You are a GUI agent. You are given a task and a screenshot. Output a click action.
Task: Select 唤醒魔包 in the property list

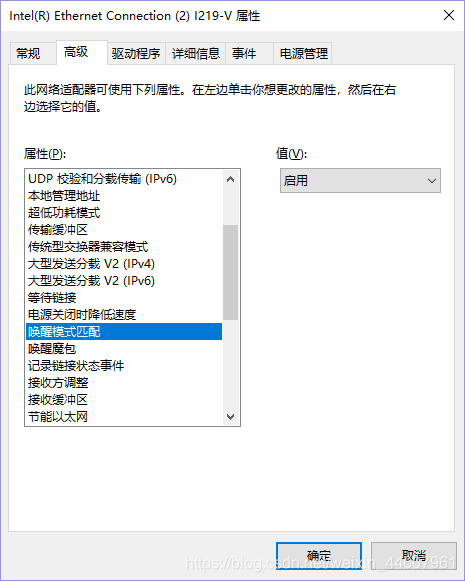pos(124,349)
